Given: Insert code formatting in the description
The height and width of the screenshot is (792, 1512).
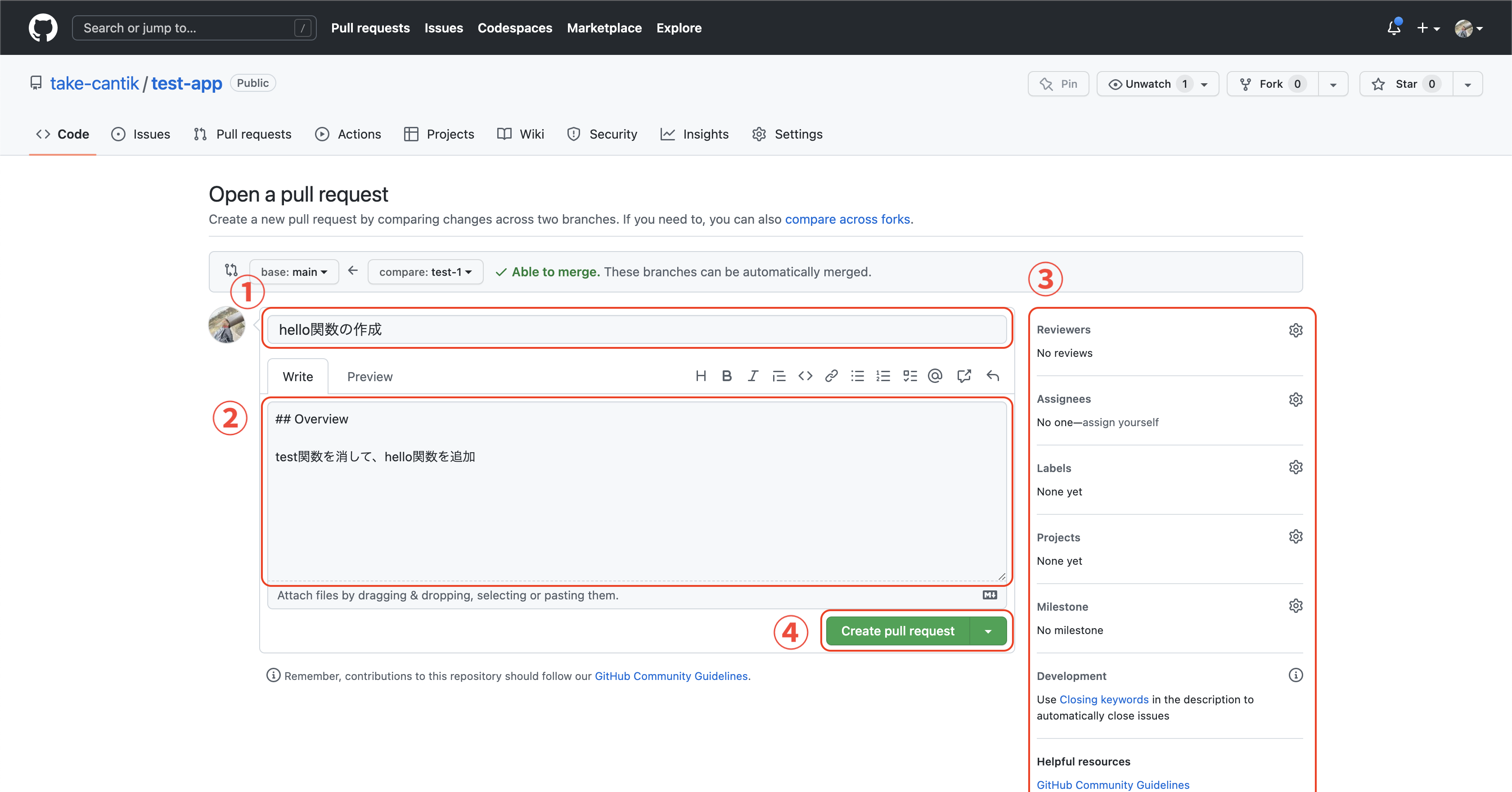Looking at the screenshot, I should (805, 376).
